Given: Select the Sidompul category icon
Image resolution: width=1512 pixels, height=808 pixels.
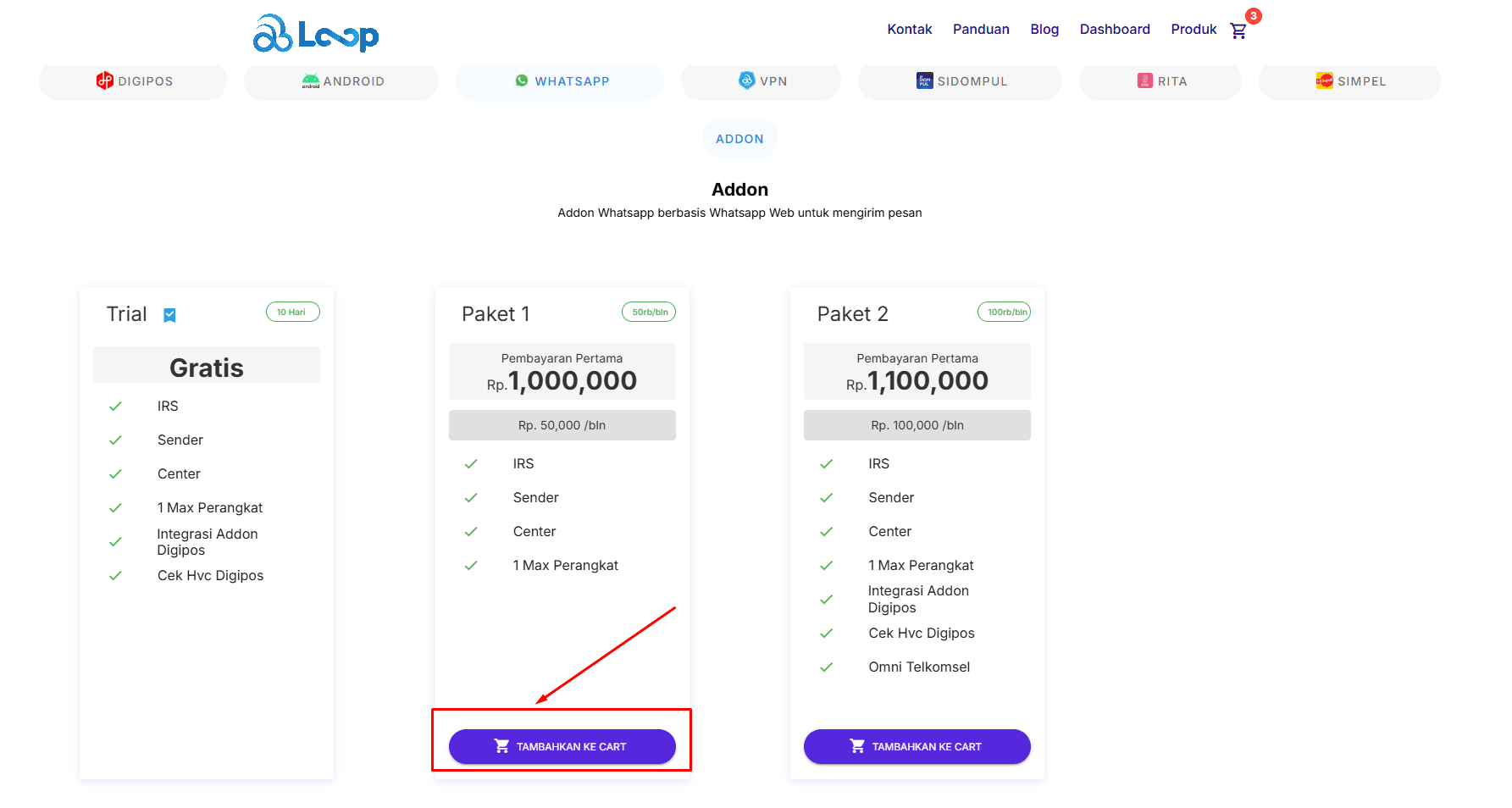Looking at the screenshot, I should 924,81.
